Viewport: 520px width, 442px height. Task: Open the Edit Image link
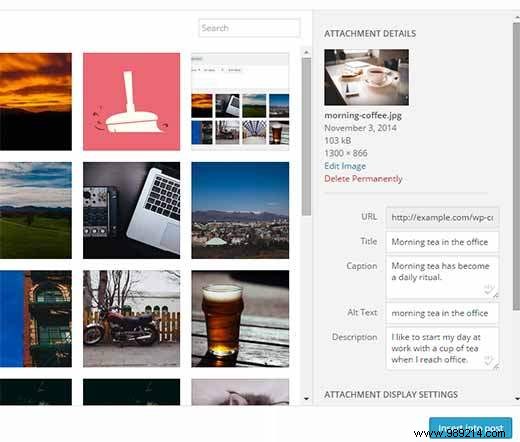tap(345, 166)
